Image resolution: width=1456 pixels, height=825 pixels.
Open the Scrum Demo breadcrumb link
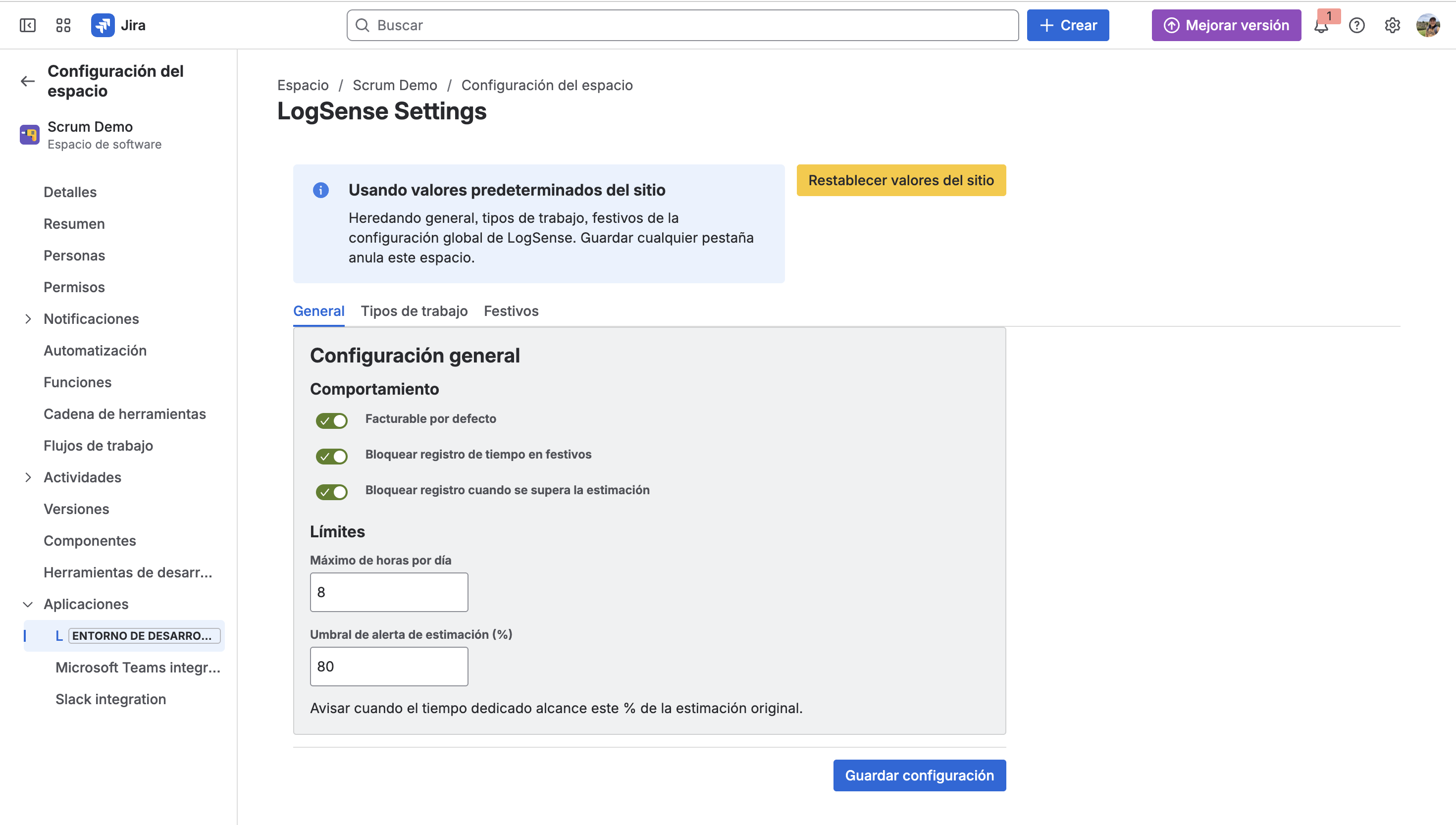point(395,85)
